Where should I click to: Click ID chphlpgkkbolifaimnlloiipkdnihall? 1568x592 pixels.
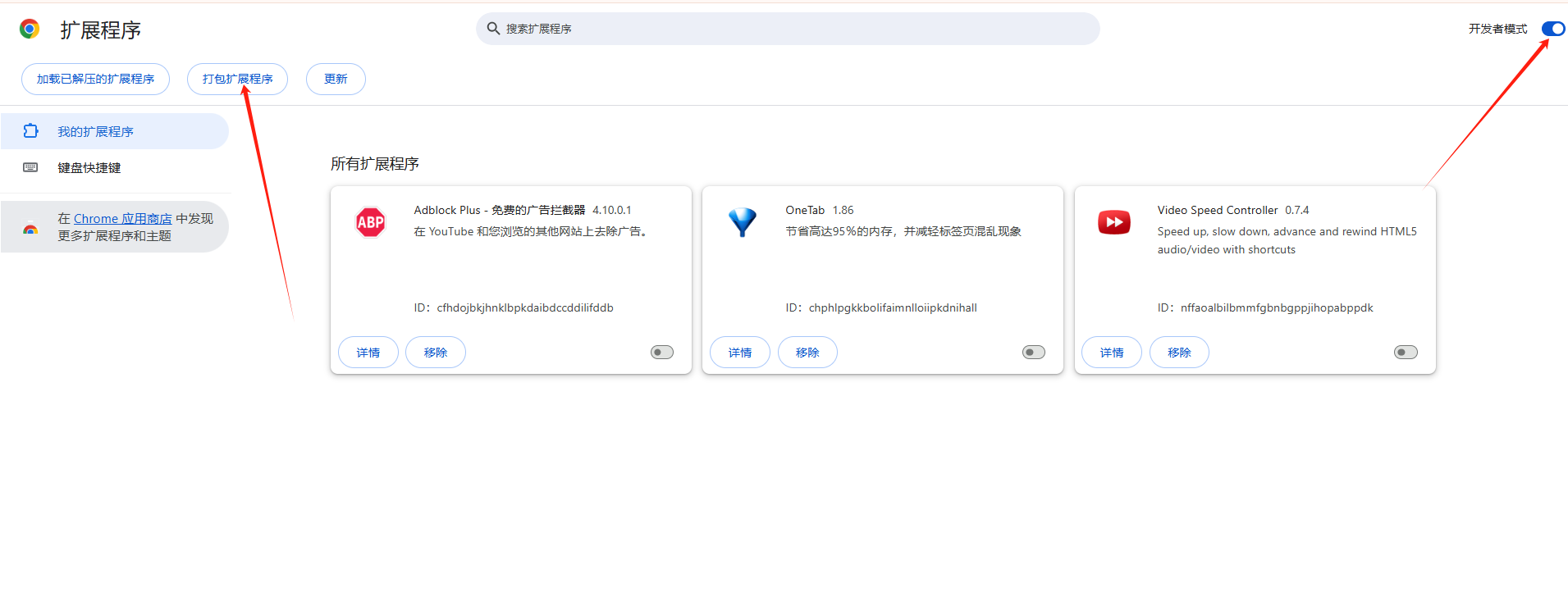point(881,308)
